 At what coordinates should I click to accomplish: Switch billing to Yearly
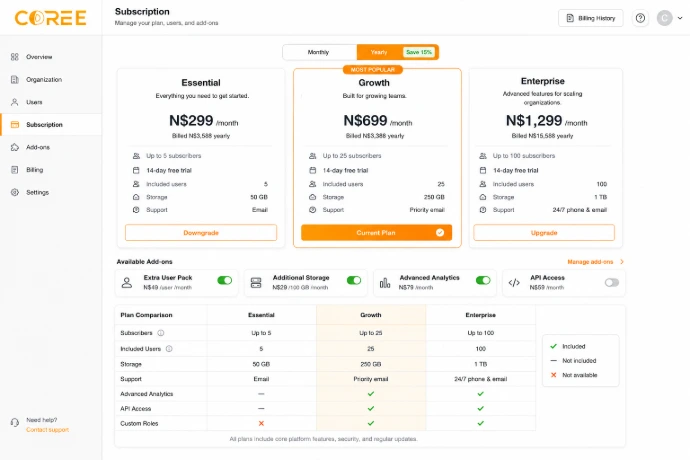point(379,52)
